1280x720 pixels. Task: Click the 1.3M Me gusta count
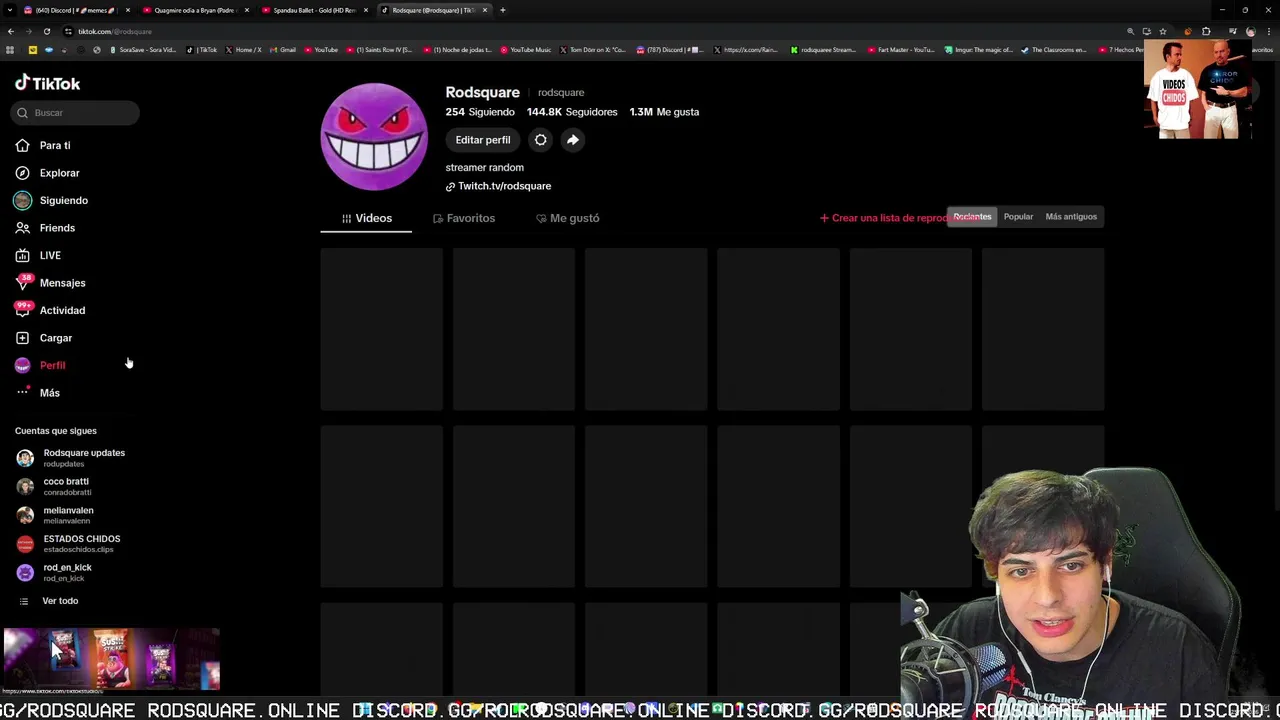(x=664, y=112)
